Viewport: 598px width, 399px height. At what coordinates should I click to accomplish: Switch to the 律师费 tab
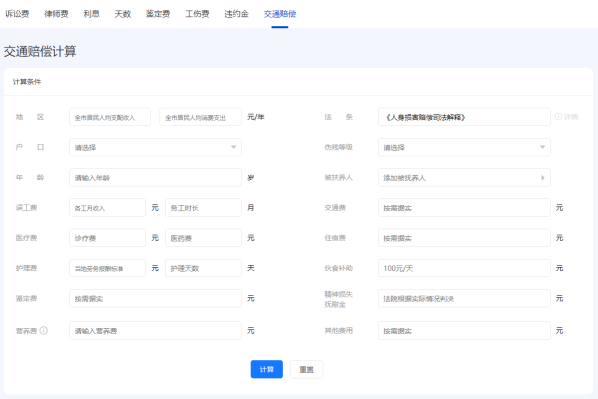tap(56, 14)
